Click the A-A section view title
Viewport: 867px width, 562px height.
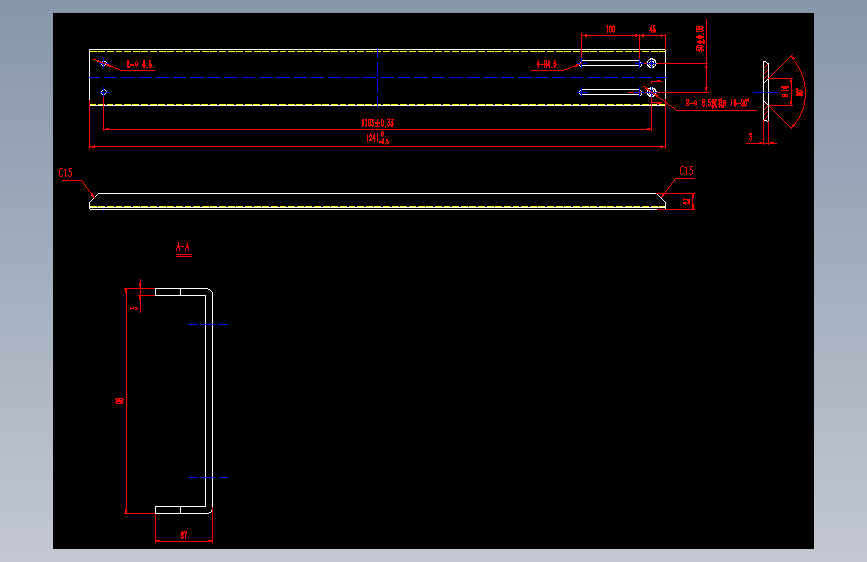click(183, 247)
